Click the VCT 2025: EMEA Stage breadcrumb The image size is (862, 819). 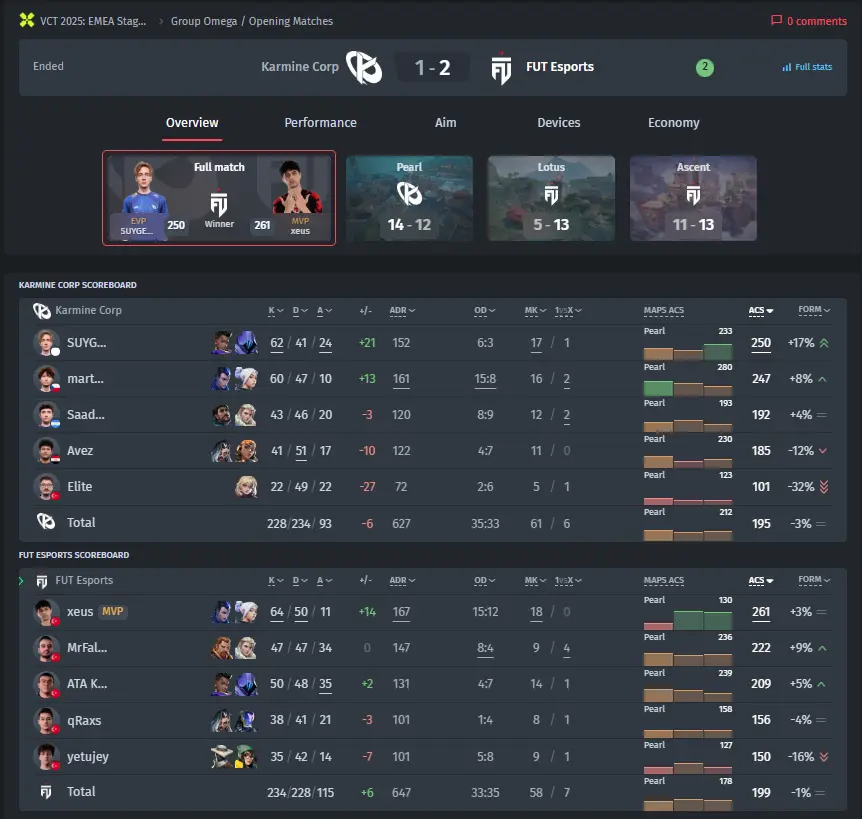[x=93, y=21]
